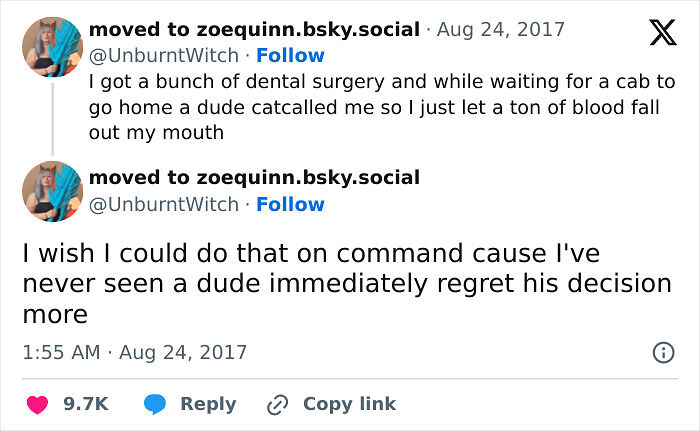
Task: Like the tweet with the heart icon
Action: coord(37,404)
